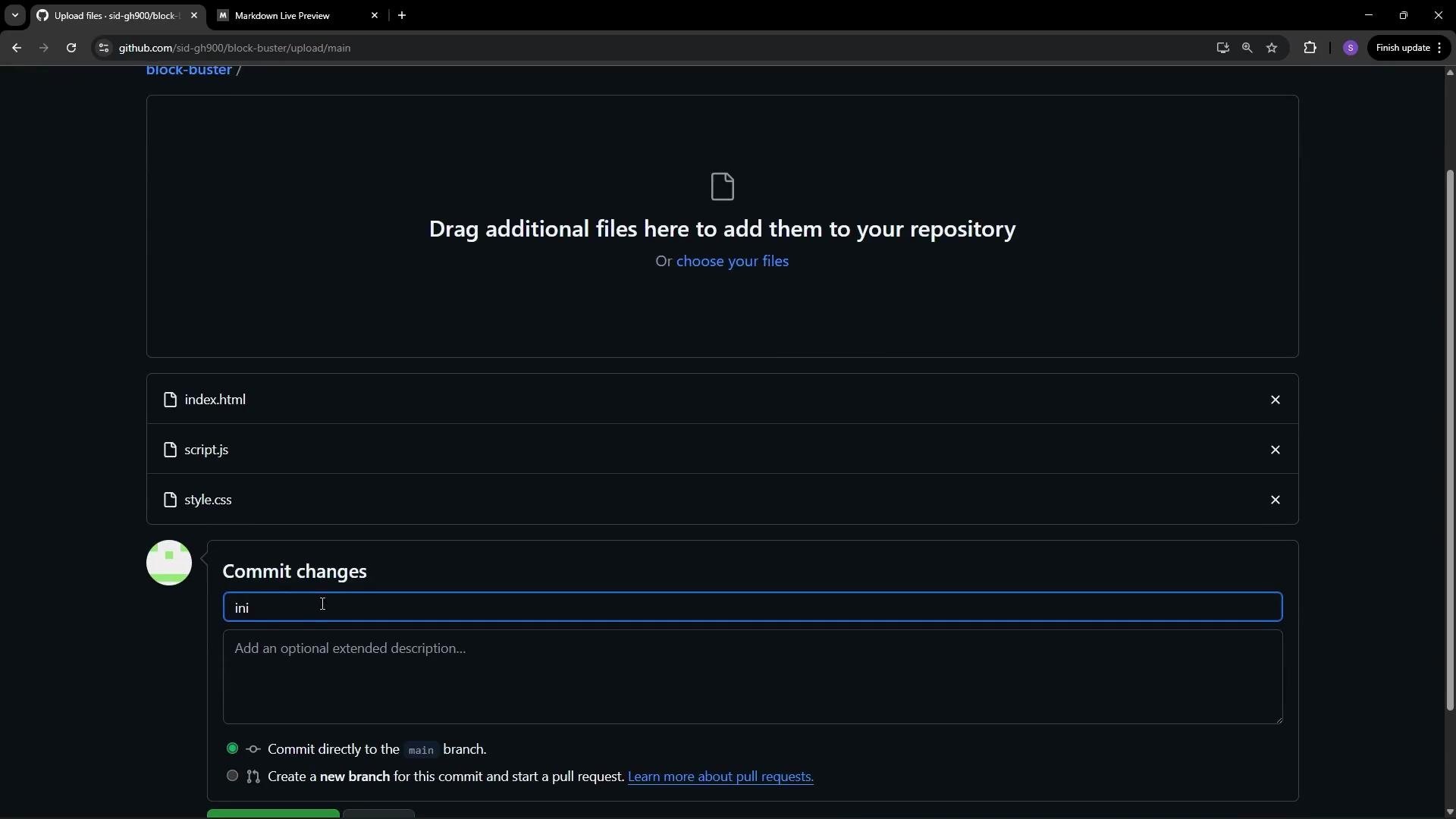1456x819 pixels.
Task: View site information icon
Action: pyautogui.click(x=104, y=48)
